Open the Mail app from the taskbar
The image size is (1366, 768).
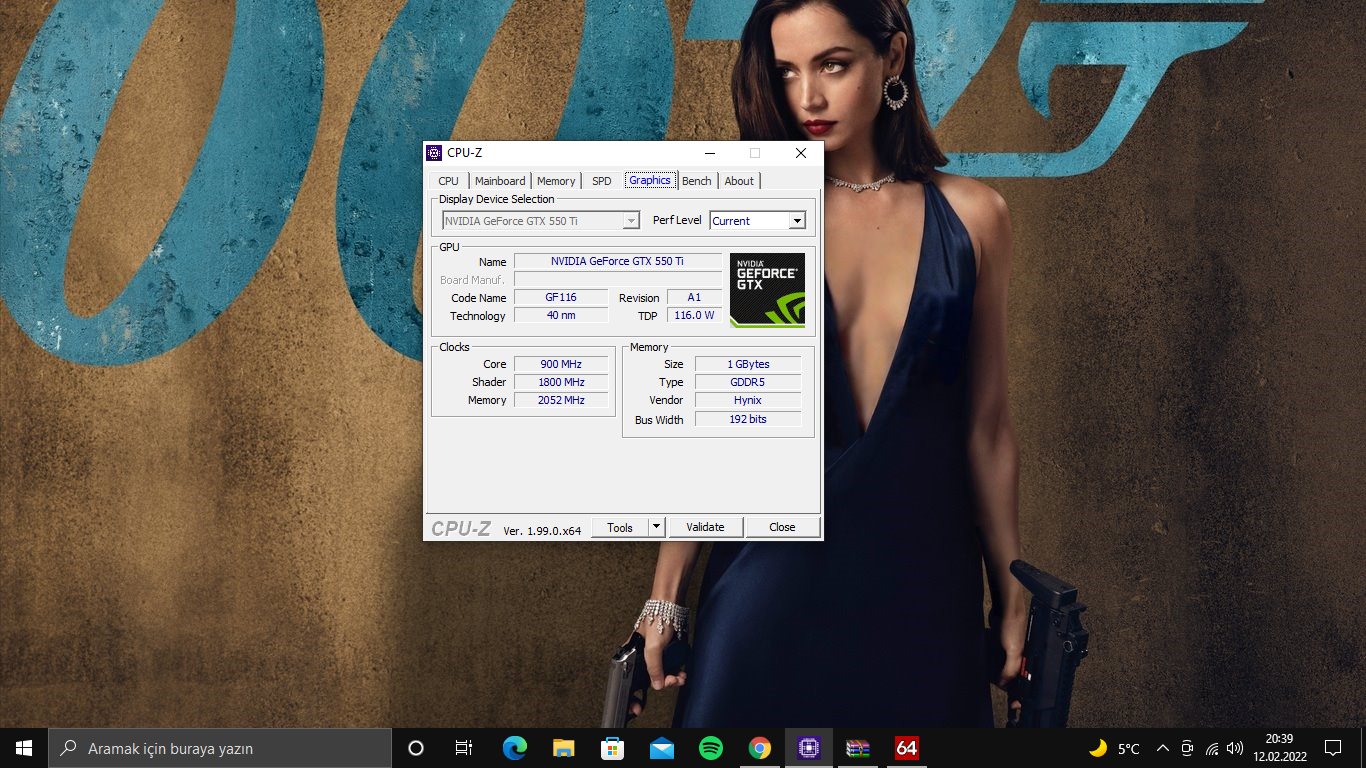[662, 748]
